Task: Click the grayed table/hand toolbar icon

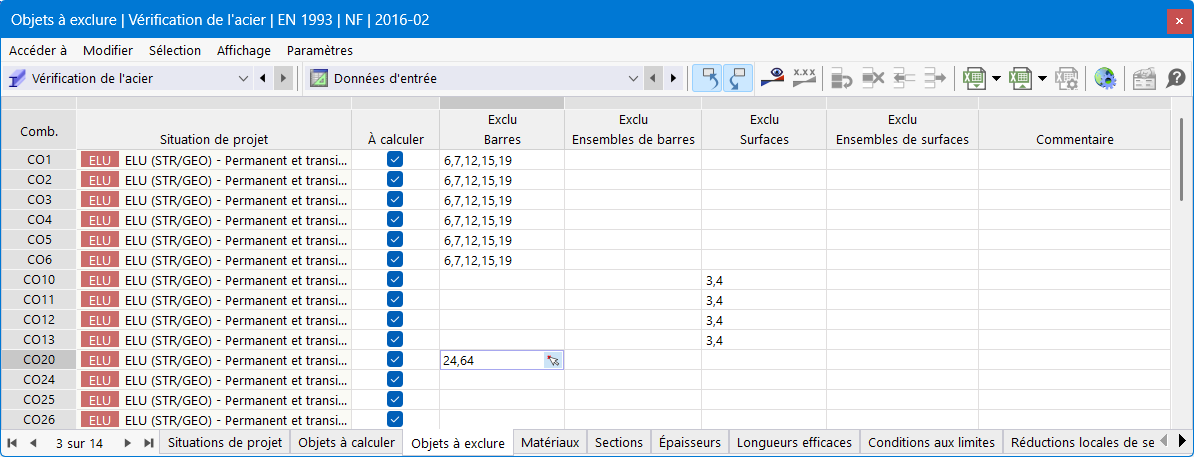Action: tap(1144, 78)
